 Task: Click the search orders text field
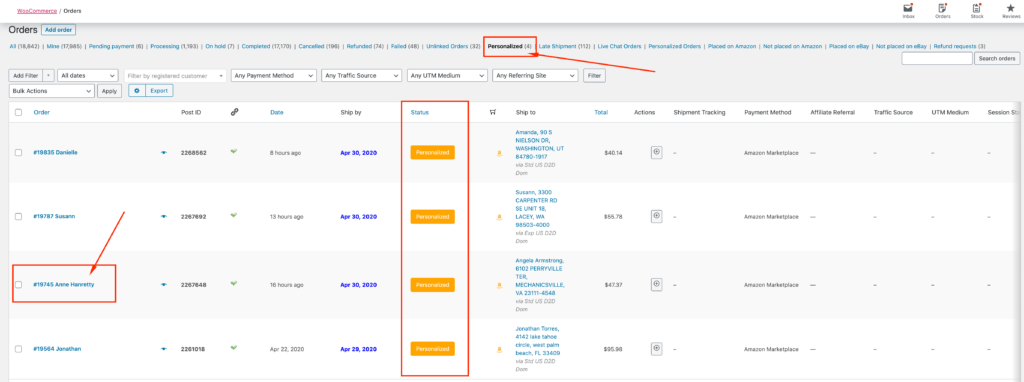937,59
